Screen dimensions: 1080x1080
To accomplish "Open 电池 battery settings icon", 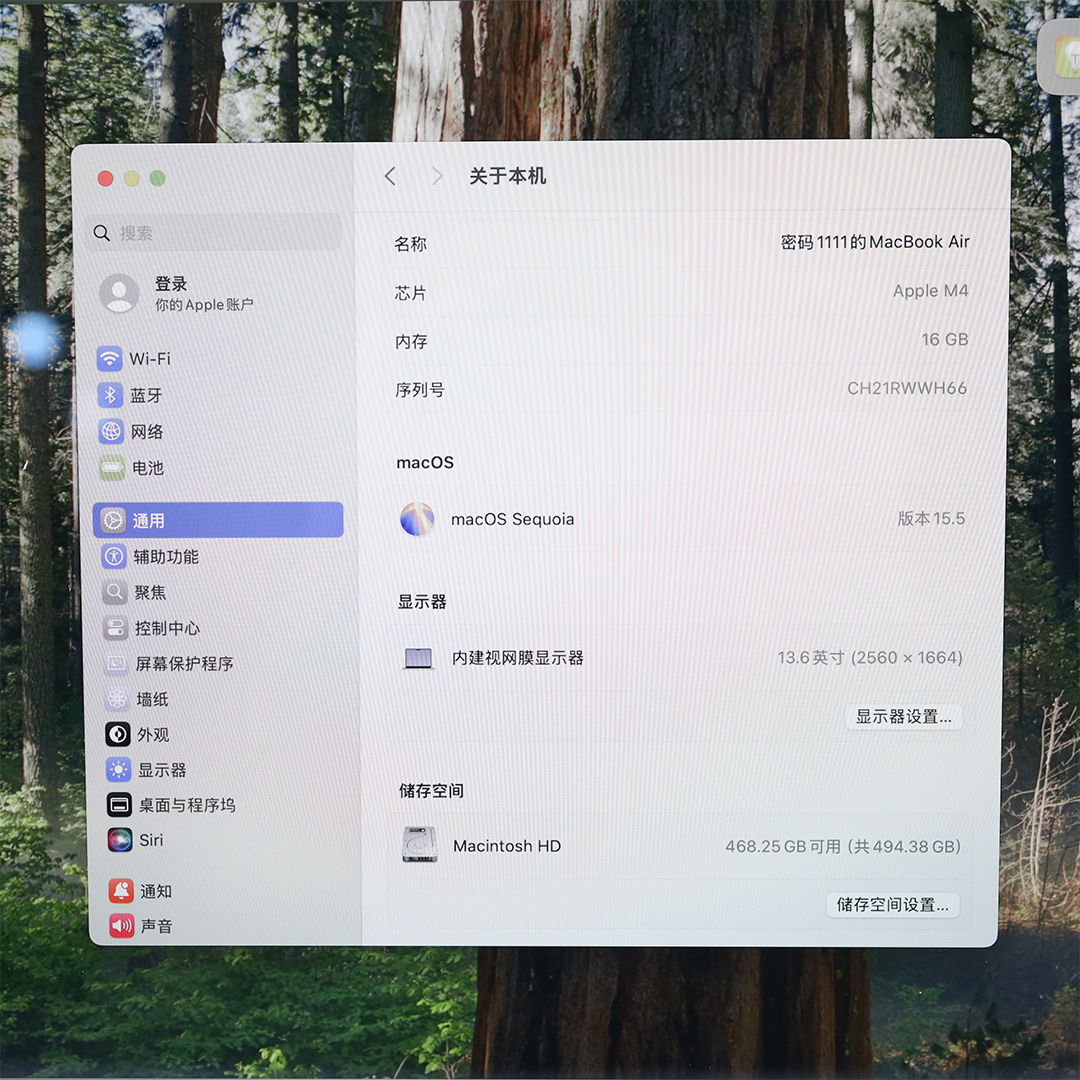I will (x=112, y=468).
